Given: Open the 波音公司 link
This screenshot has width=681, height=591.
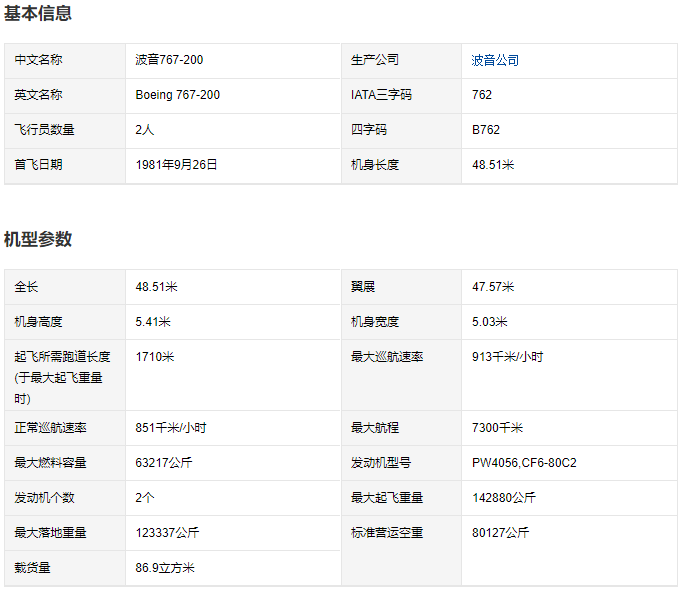Looking at the screenshot, I should (x=495, y=60).
